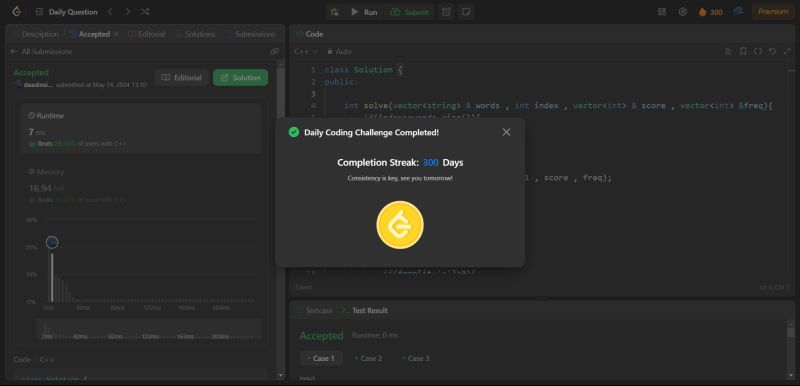
Task: Open the timer alarm clock icon
Action: [446, 12]
